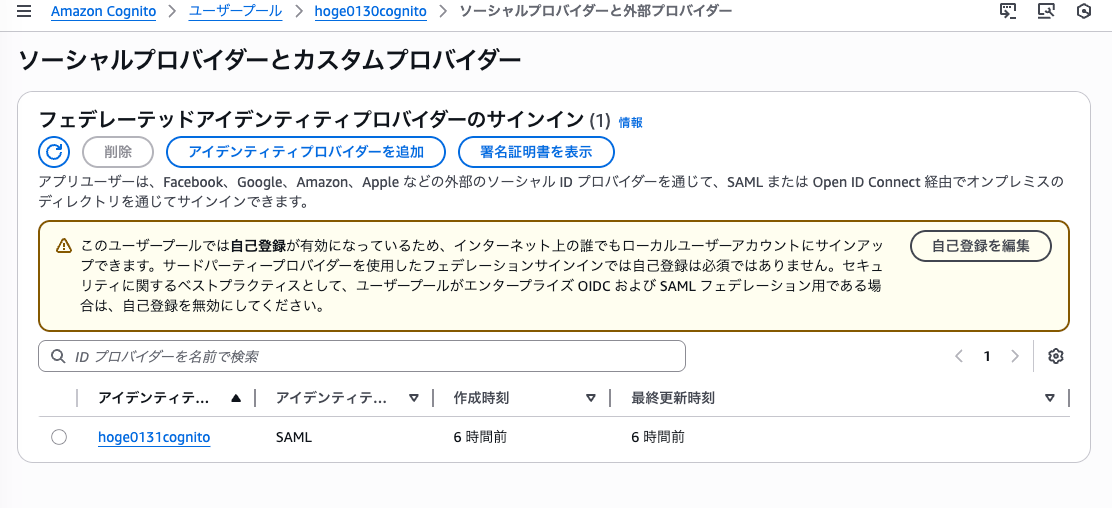Click the refresh identity providers icon
1112x508 pixels.
[x=54, y=152]
